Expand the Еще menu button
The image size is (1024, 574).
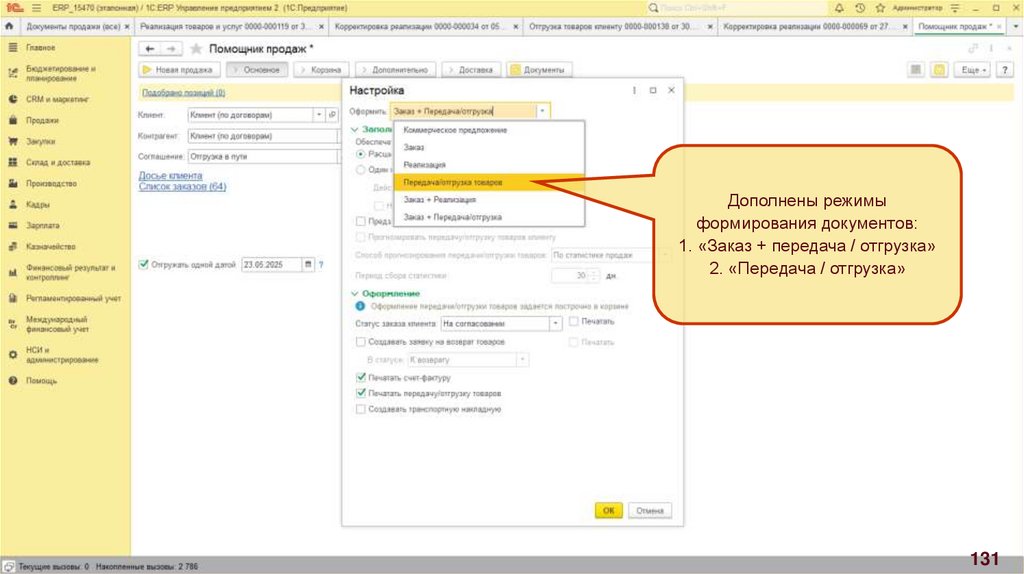[x=972, y=70]
